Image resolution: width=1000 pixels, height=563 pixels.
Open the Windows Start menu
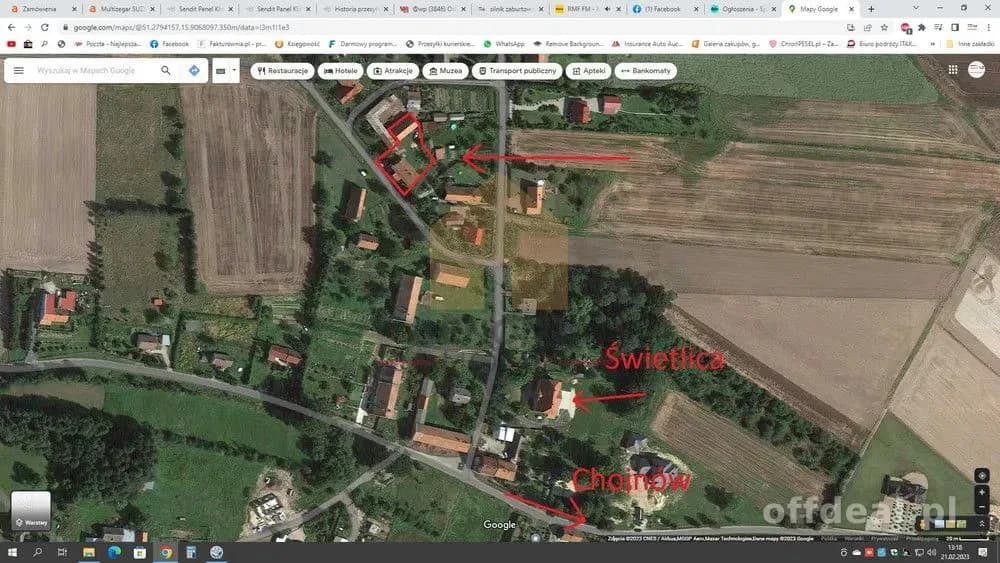11,552
